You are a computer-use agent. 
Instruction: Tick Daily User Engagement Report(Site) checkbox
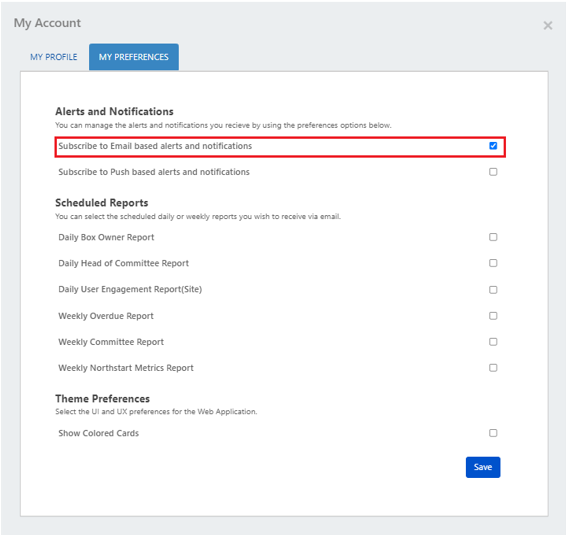[493, 290]
